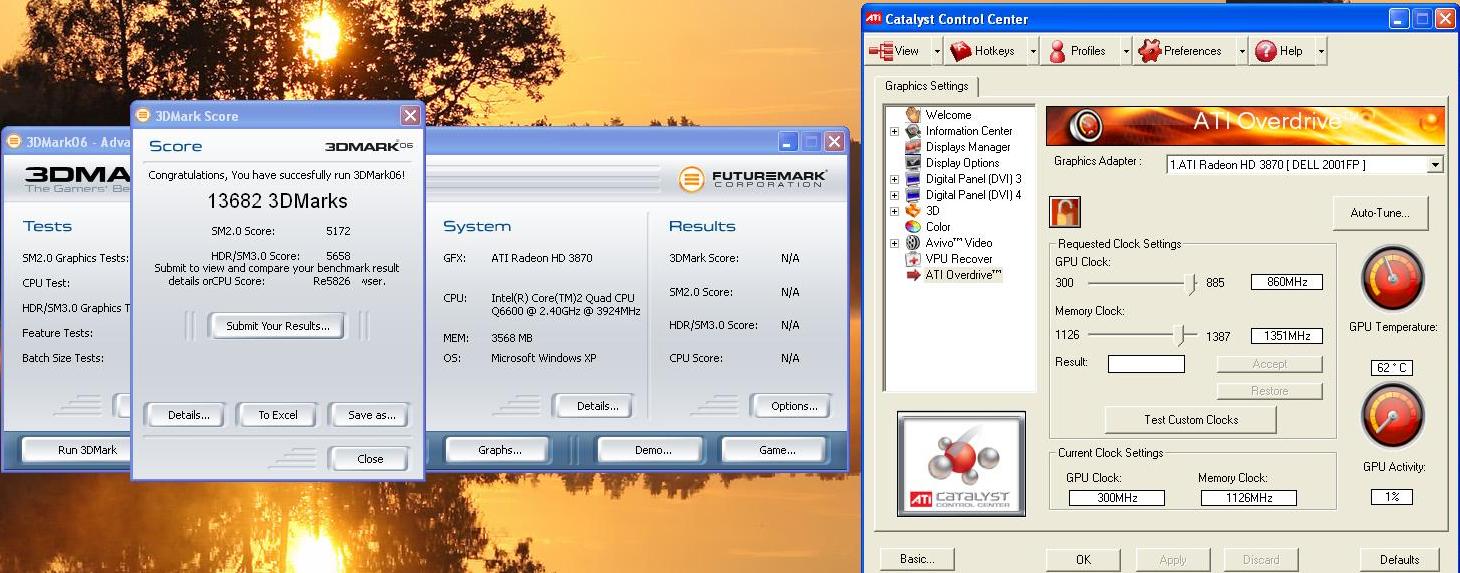
Task: Click the 62 °C temperature readout
Action: (1391, 368)
